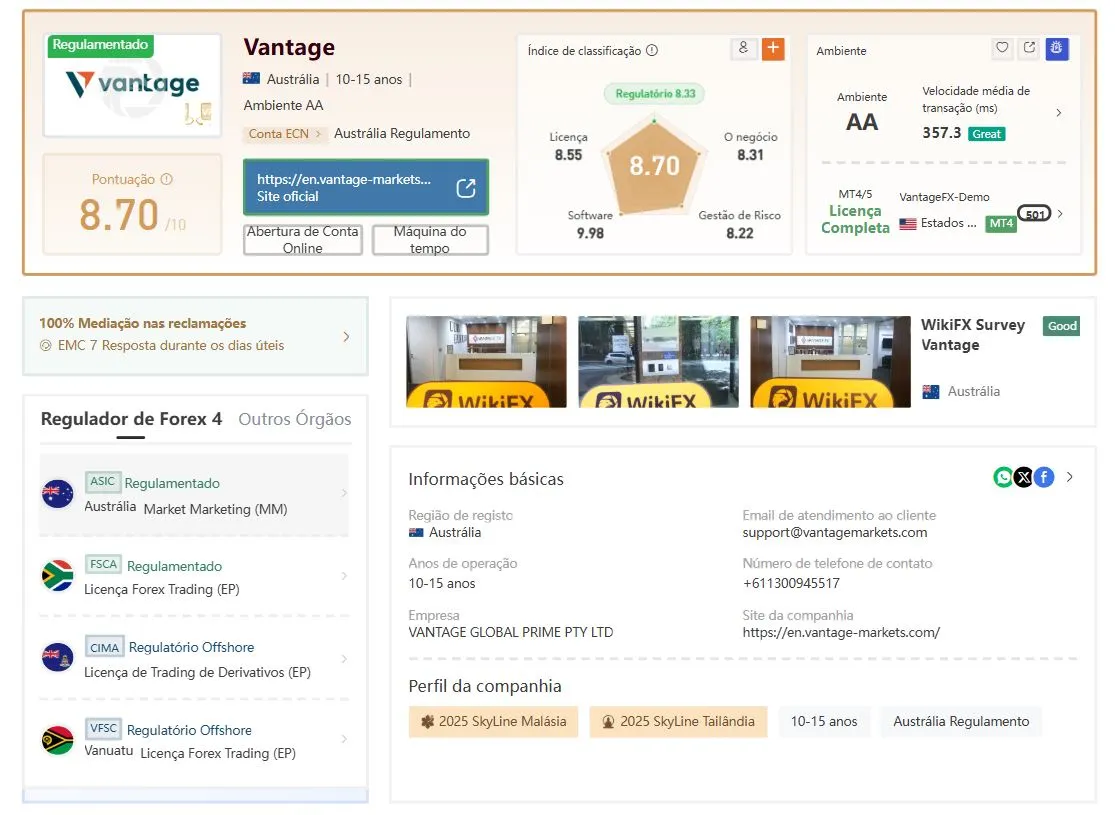Open the 100% Mediação nas reclamações arrow
Viewport: 1115px width, 815px height.
pos(346,336)
